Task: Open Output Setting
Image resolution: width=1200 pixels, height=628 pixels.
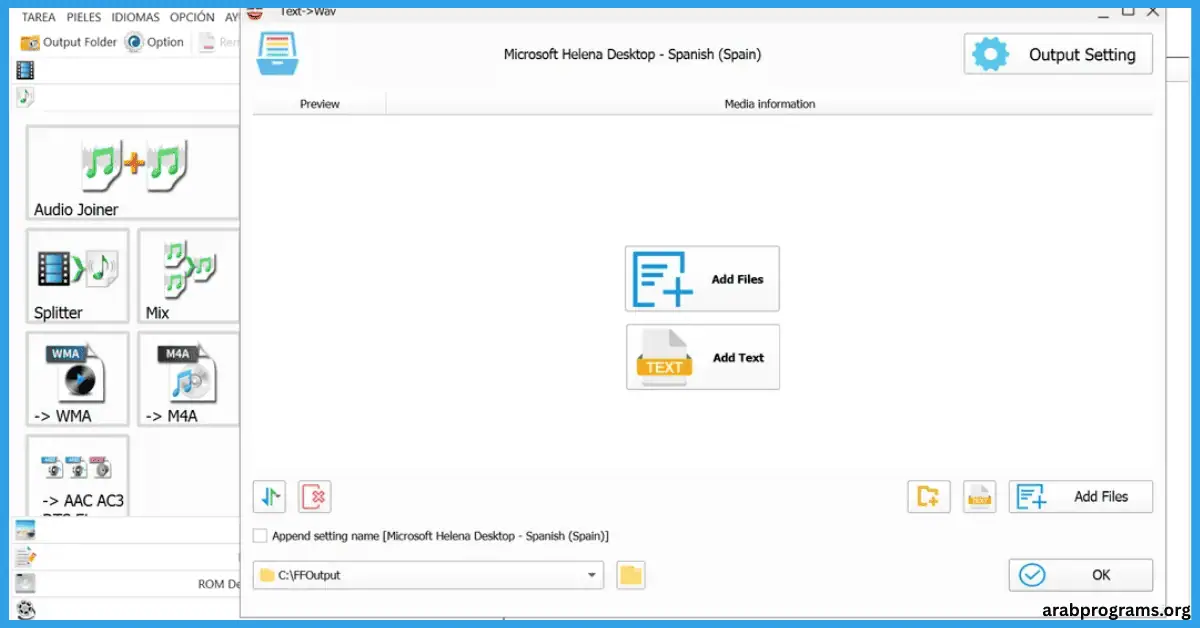Action: (1058, 54)
